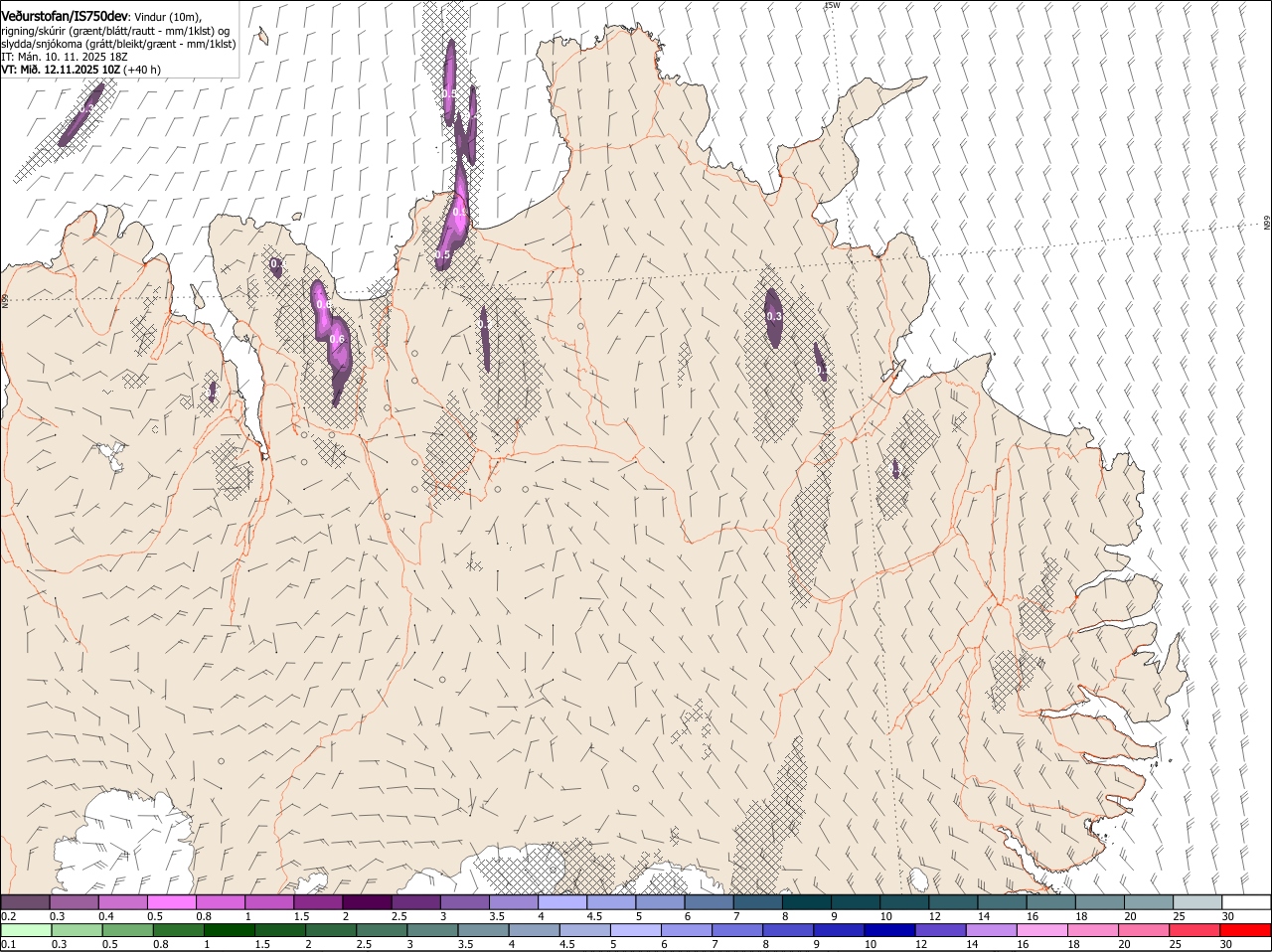Image resolution: width=1272 pixels, height=952 pixels.
Task: Click the '30' label under the upper legend
Action: 1228,915
